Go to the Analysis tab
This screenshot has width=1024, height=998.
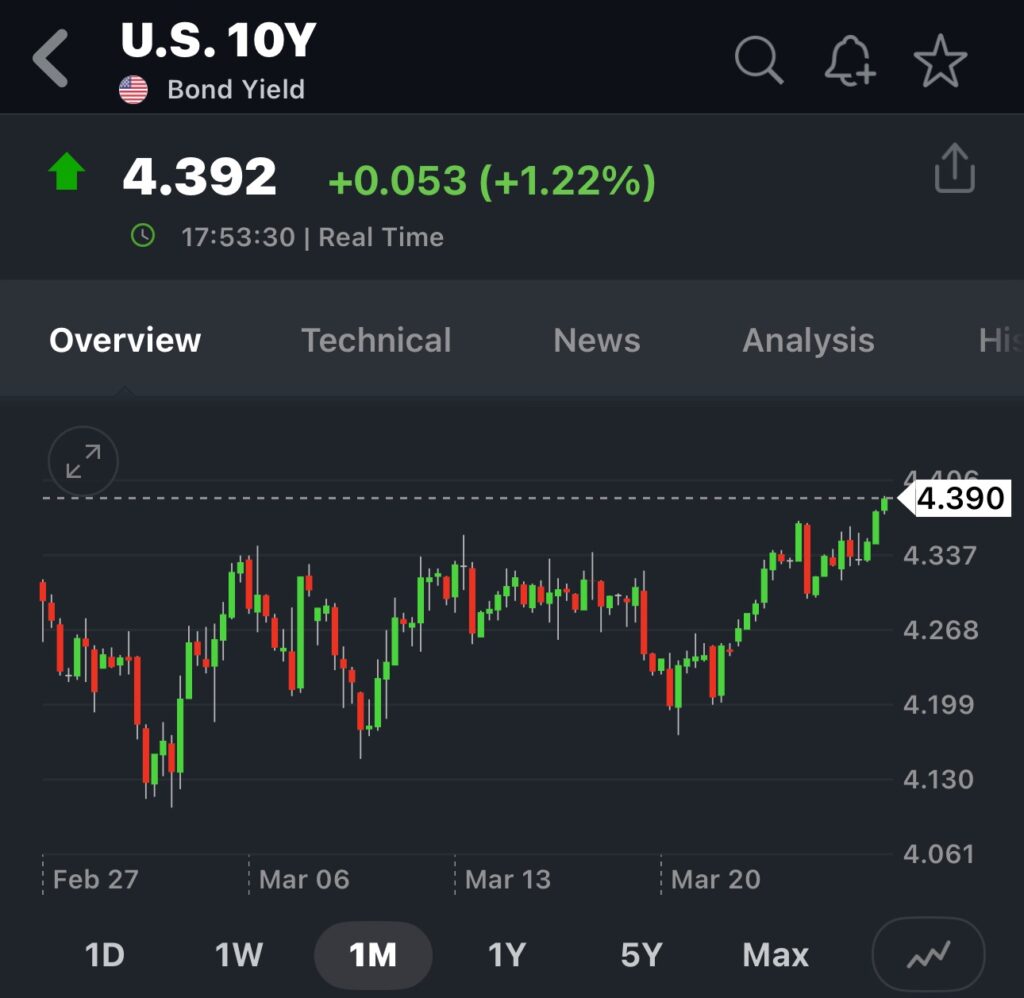[x=808, y=340]
